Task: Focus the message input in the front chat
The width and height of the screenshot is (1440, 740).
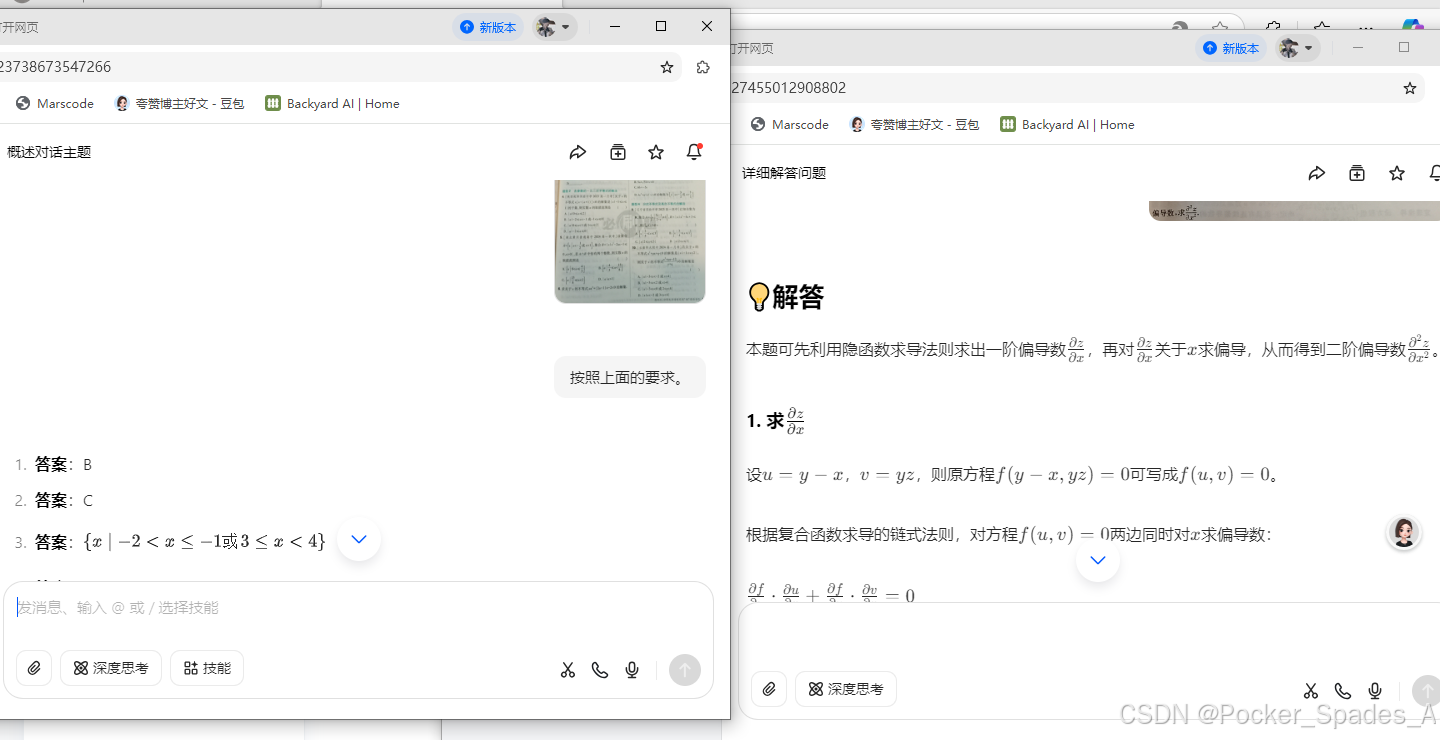Action: (358, 608)
